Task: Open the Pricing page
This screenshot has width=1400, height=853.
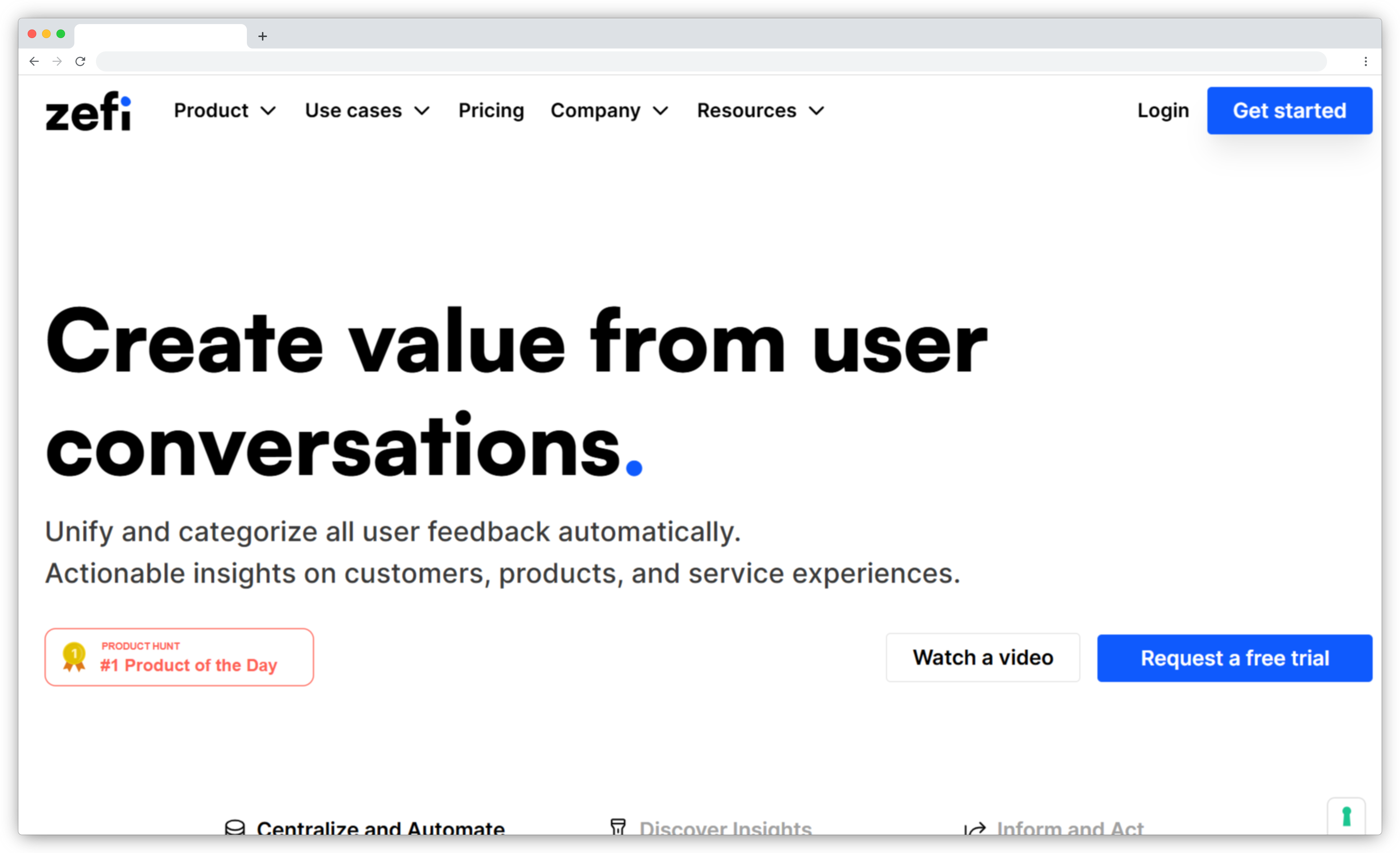Action: point(491,110)
